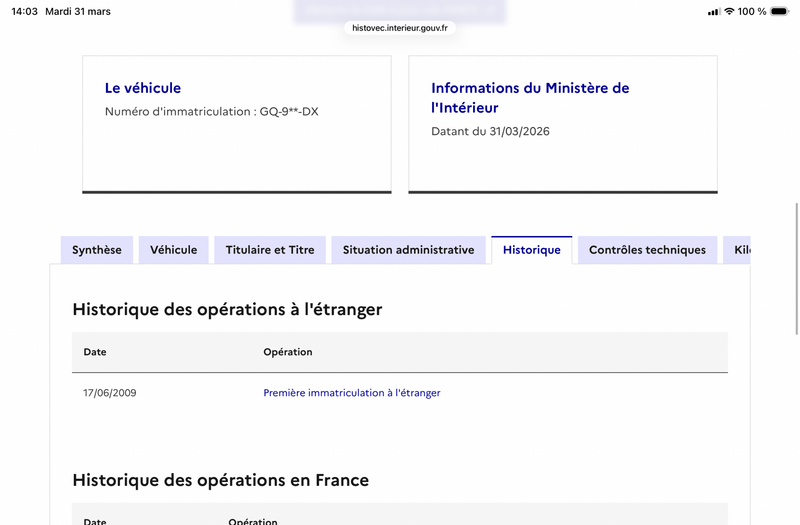Screen dimensions: 800x525
Task: Click the Historique des opérations à l'étranger heading
Action: (x=227, y=309)
